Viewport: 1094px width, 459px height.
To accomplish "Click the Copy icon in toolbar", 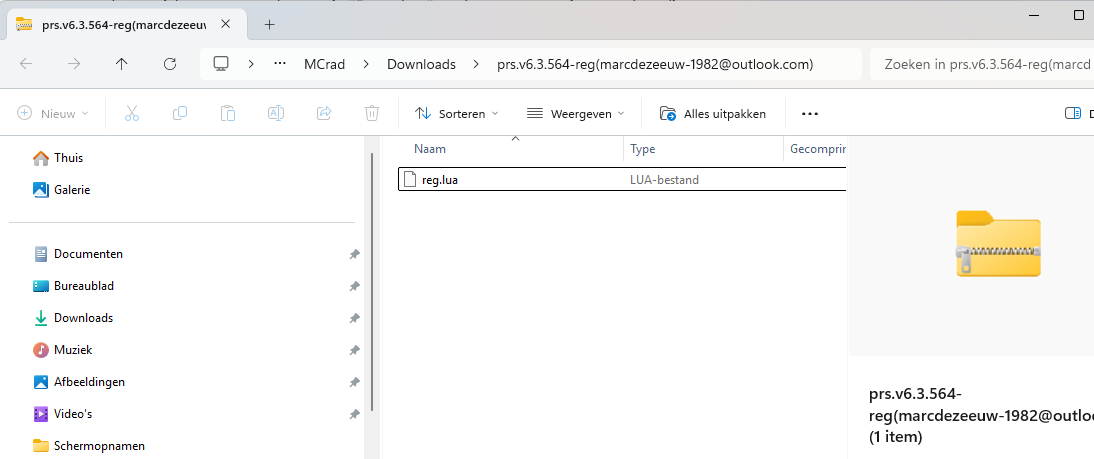I will coord(180,114).
